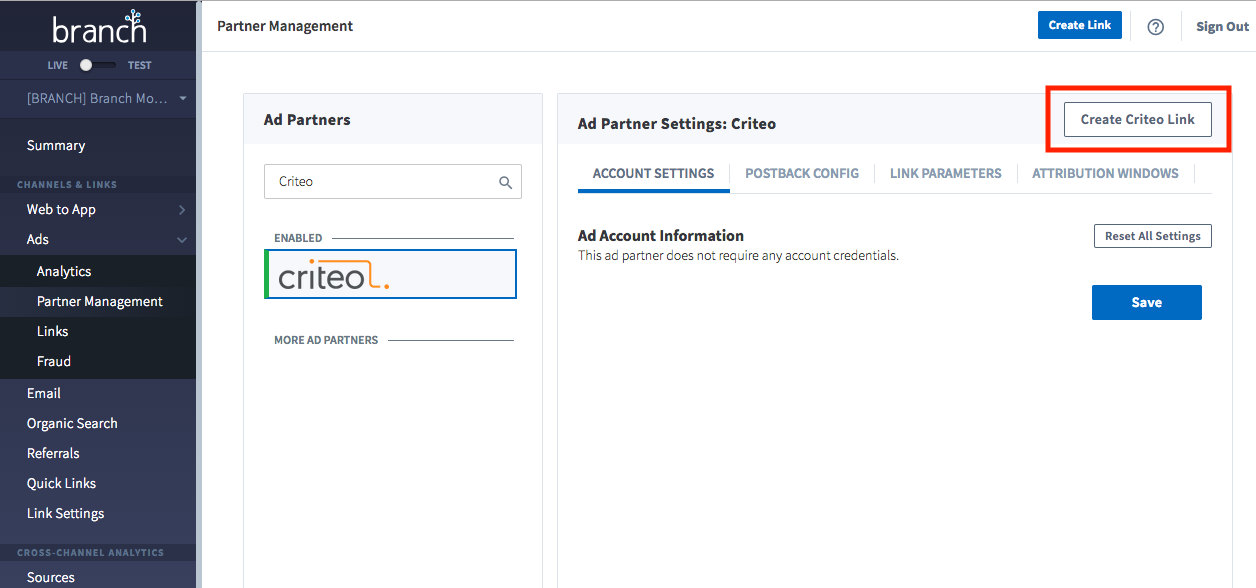1256x588 pixels.
Task: Click the Create Criteo Link button
Action: coord(1137,119)
